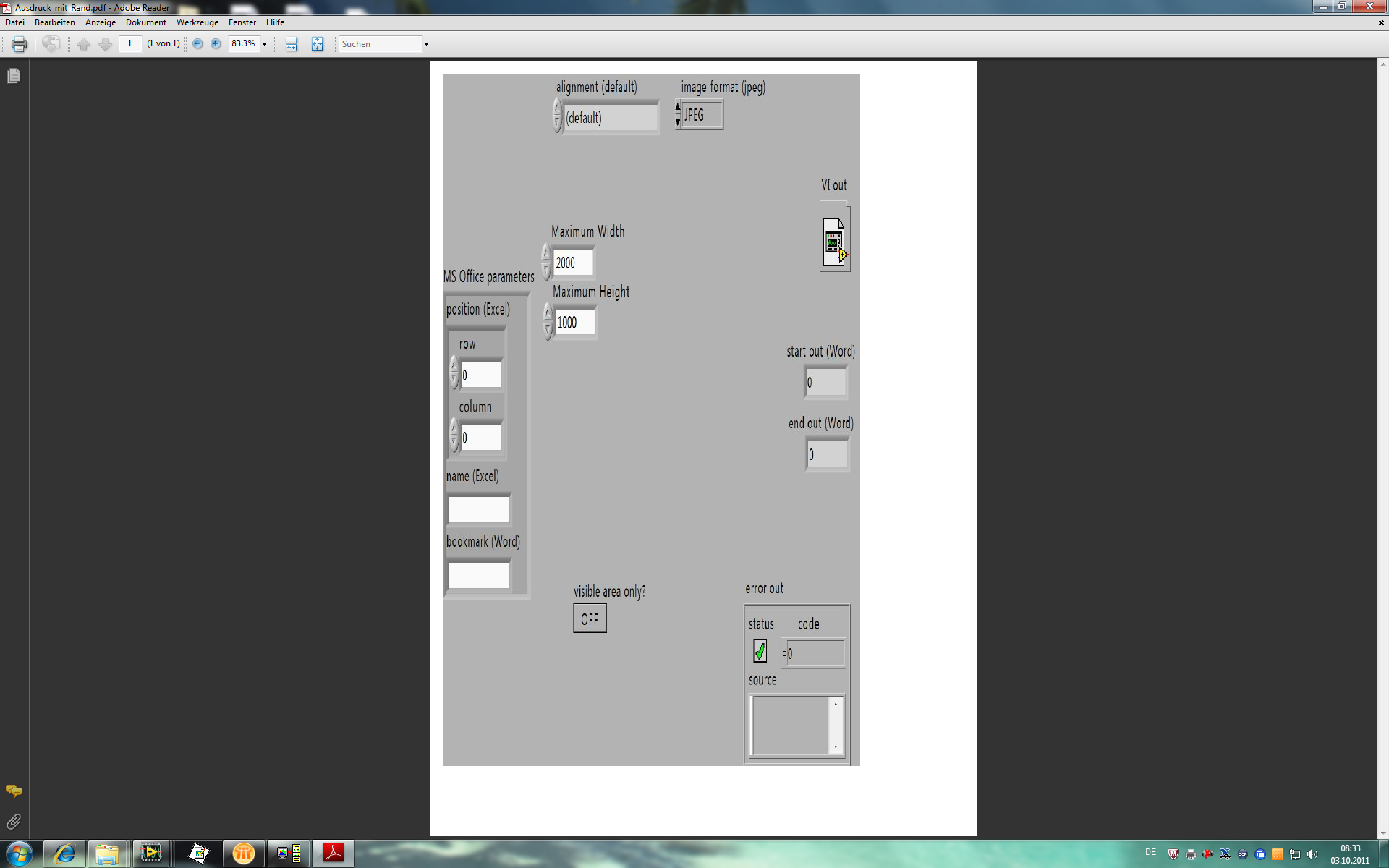The image size is (1389, 868).
Task: Open the Werkzeuge menu
Action: (x=197, y=22)
